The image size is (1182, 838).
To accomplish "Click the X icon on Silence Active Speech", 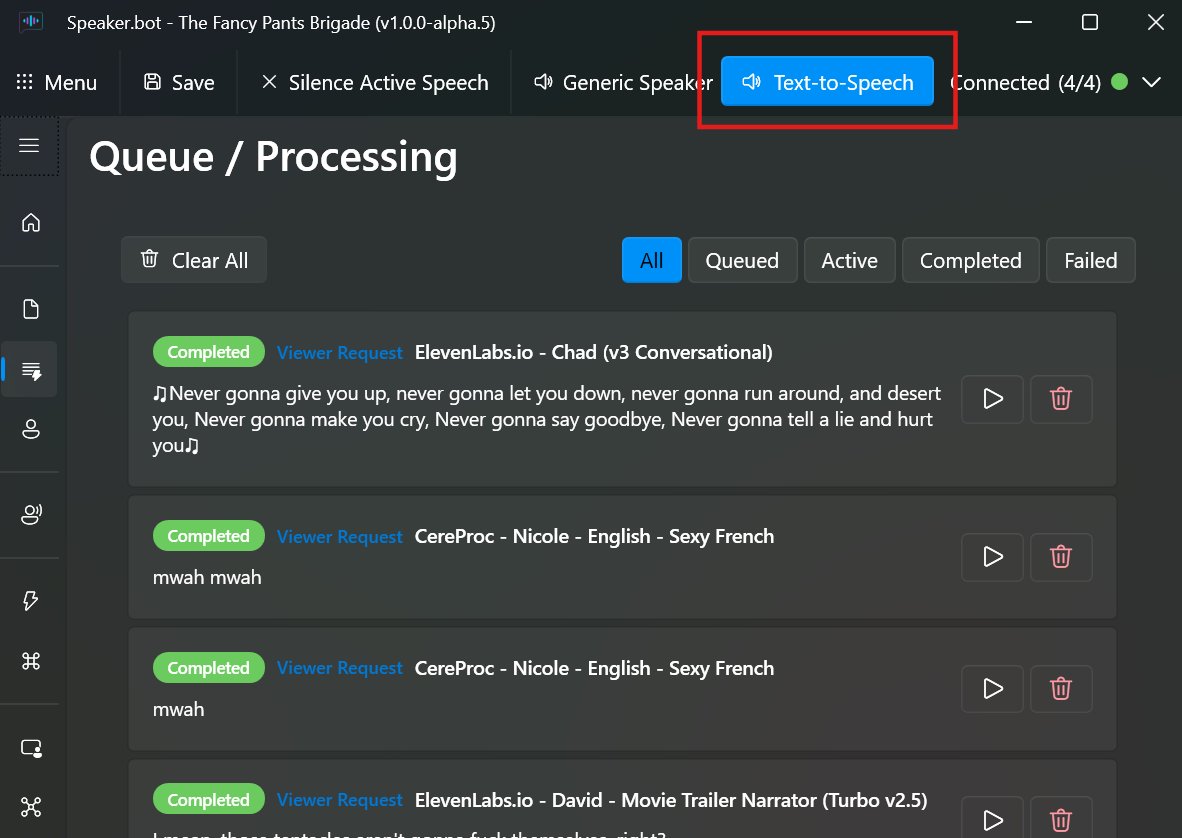I will click(x=269, y=81).
